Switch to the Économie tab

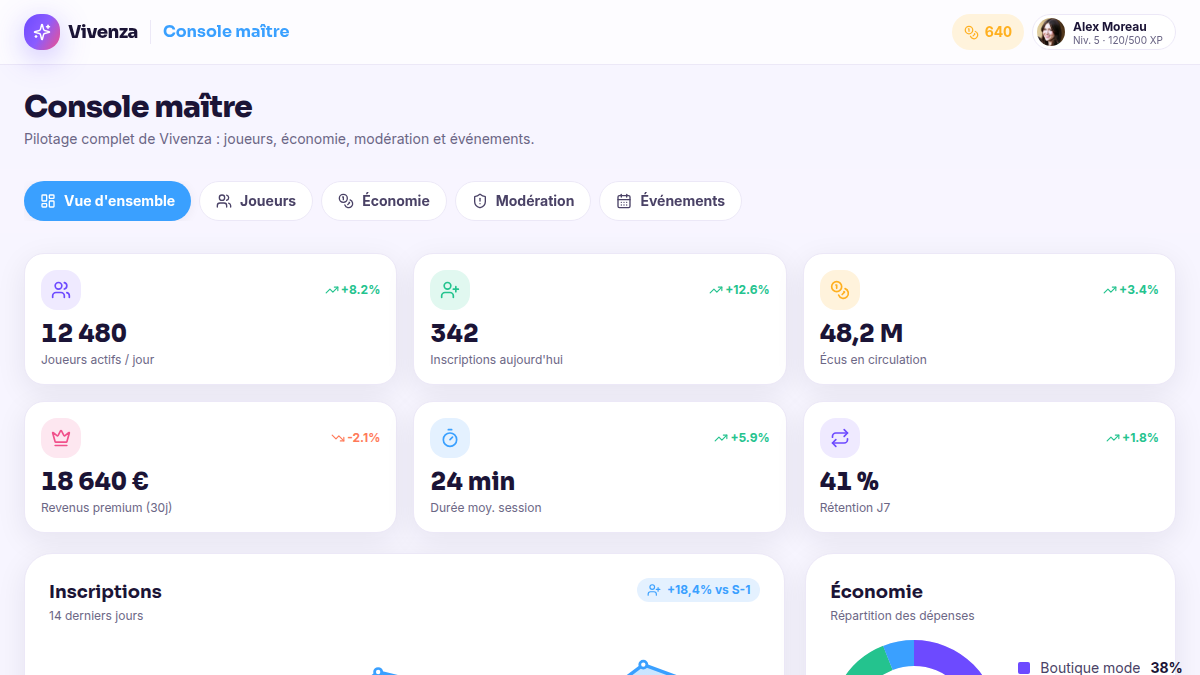click(384, 201)
